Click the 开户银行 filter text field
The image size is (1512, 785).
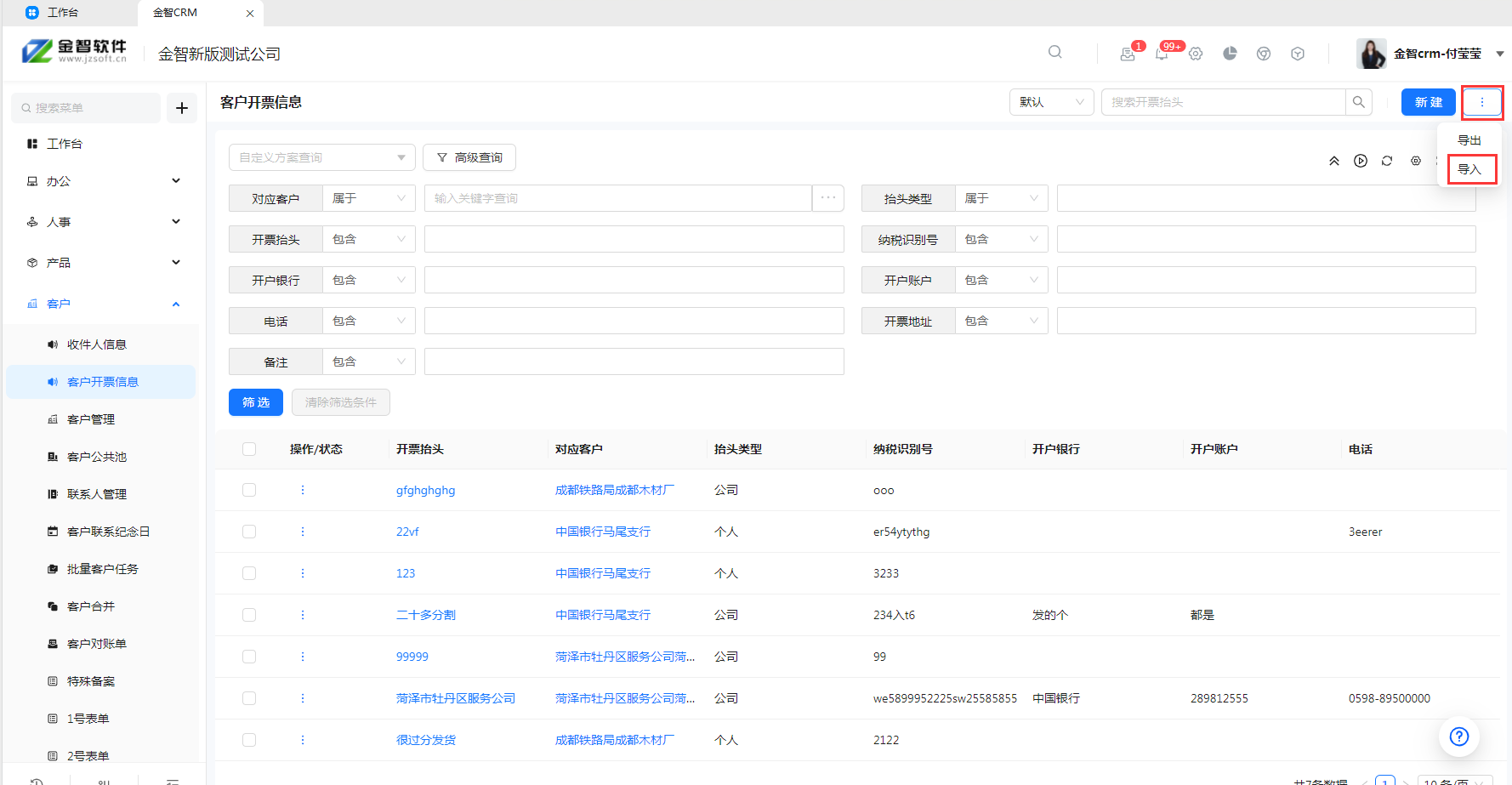[634, 280]
